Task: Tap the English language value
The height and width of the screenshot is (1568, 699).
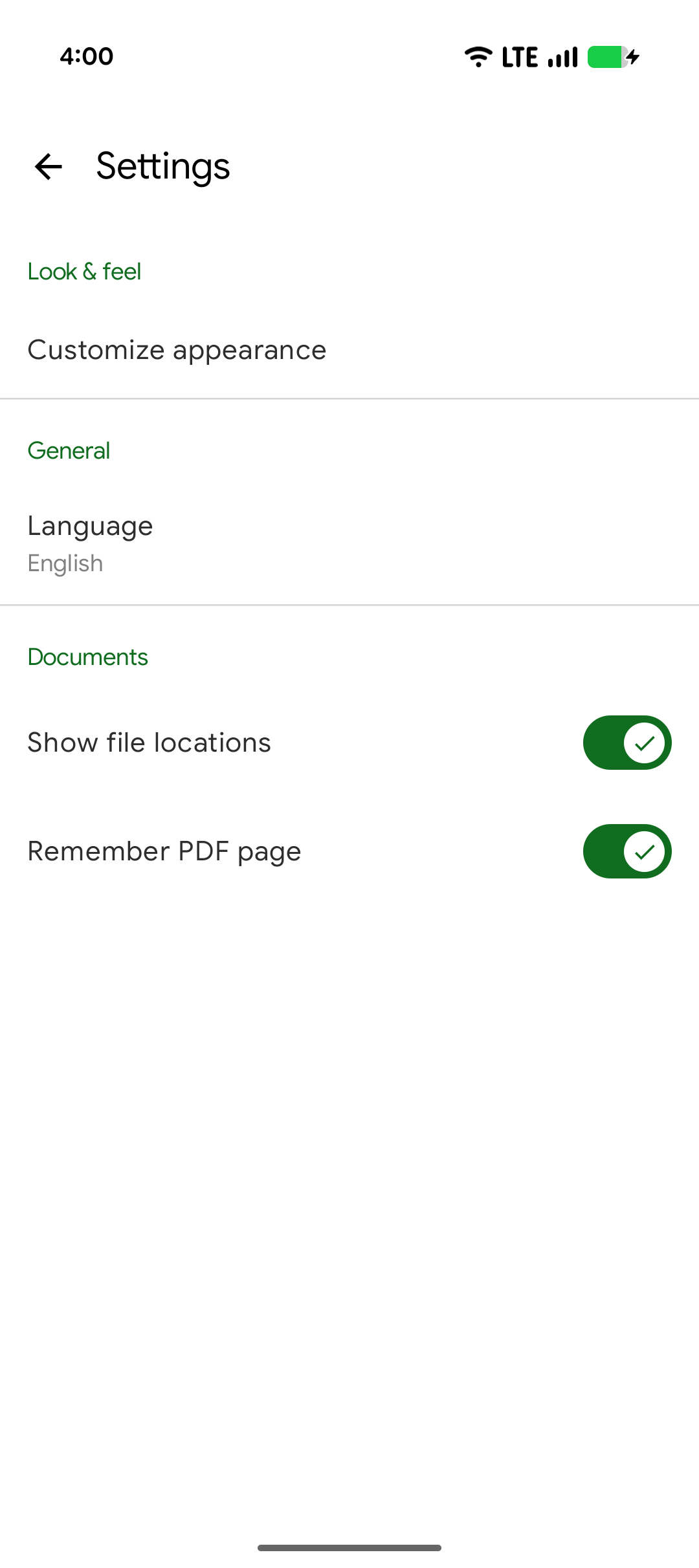Action: pos(65,563)
